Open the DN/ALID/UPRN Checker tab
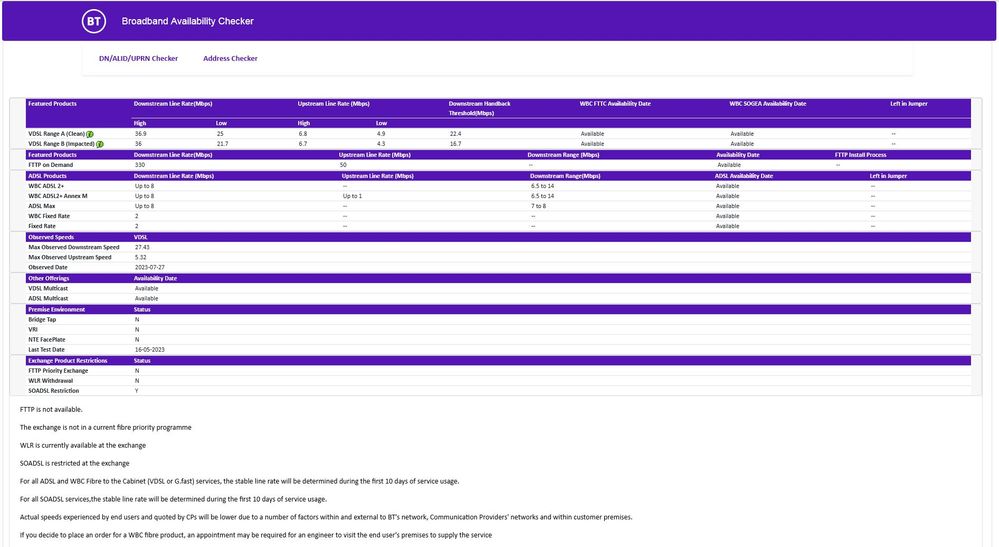The height and width of the screenshot is (547, 999). coord(138,58)
